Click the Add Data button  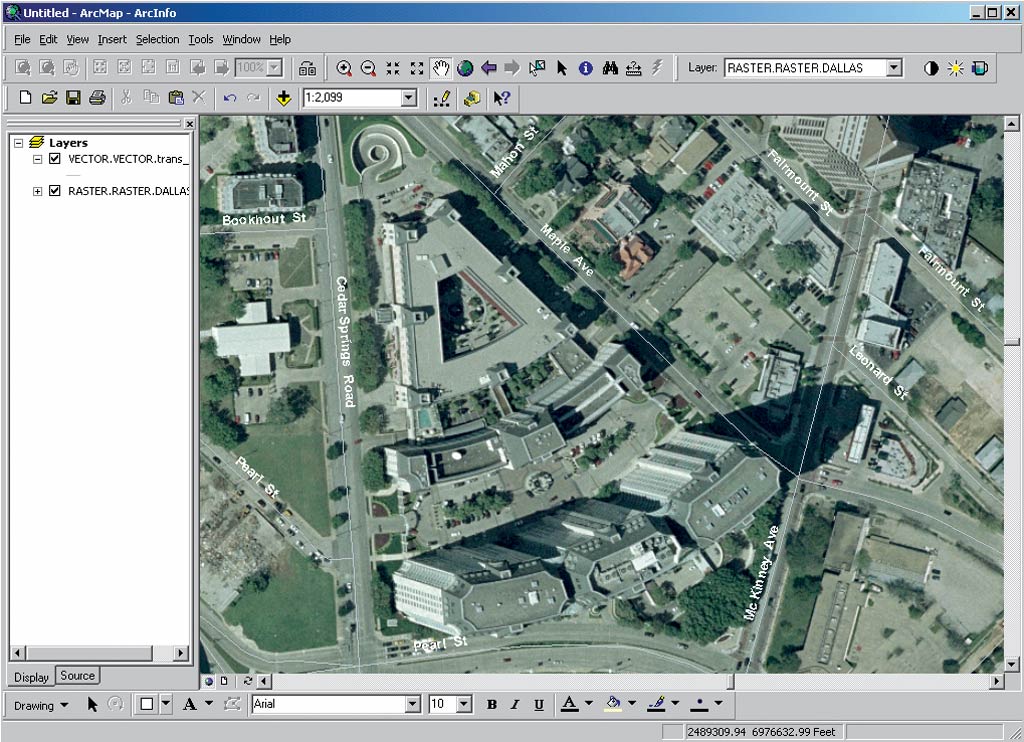coord(284,98)
